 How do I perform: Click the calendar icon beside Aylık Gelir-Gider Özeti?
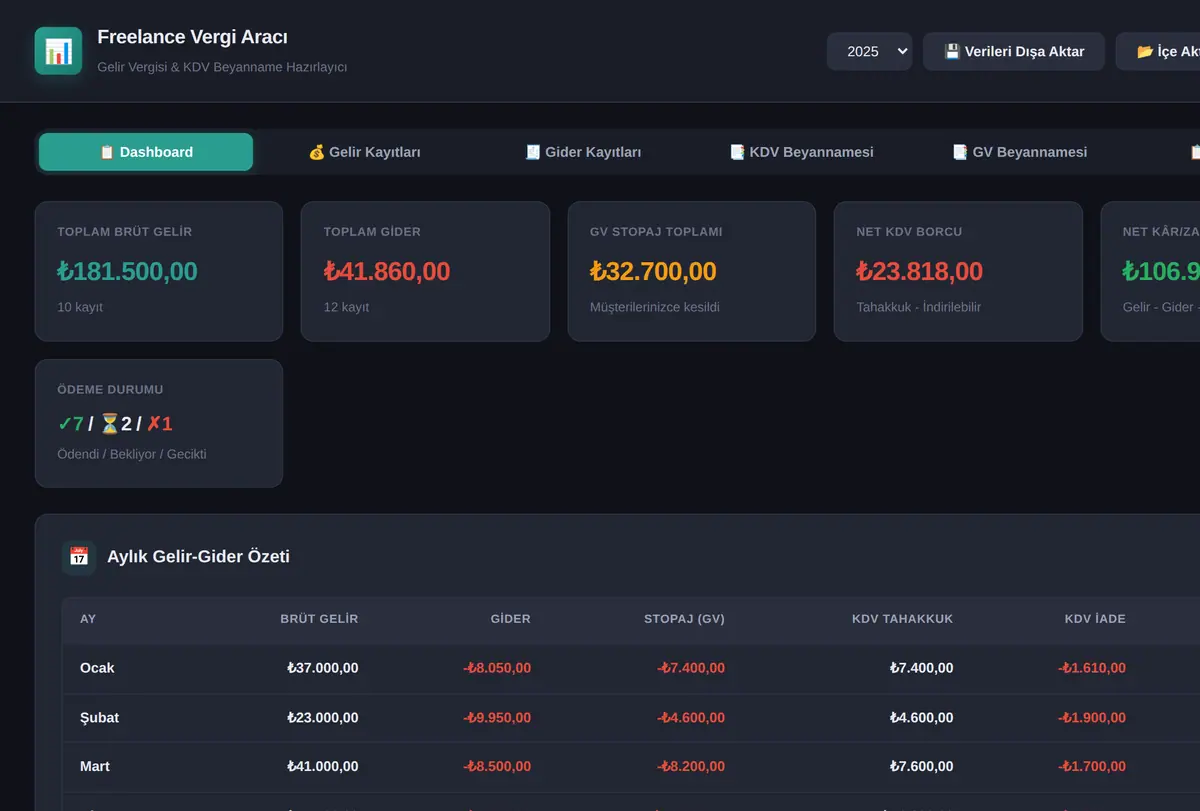coord(79,557)
